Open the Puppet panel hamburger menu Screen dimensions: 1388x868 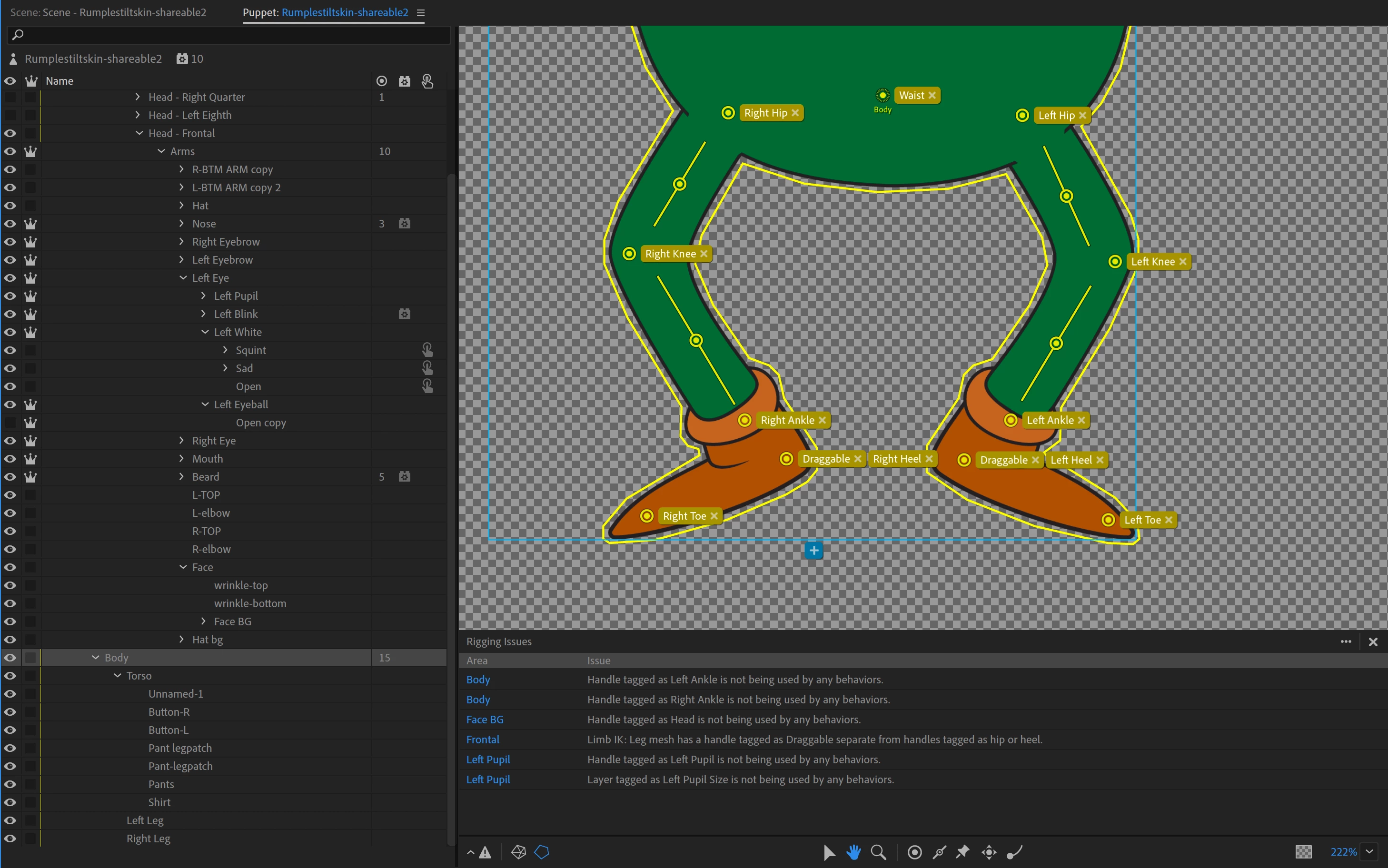coord(421,13)
